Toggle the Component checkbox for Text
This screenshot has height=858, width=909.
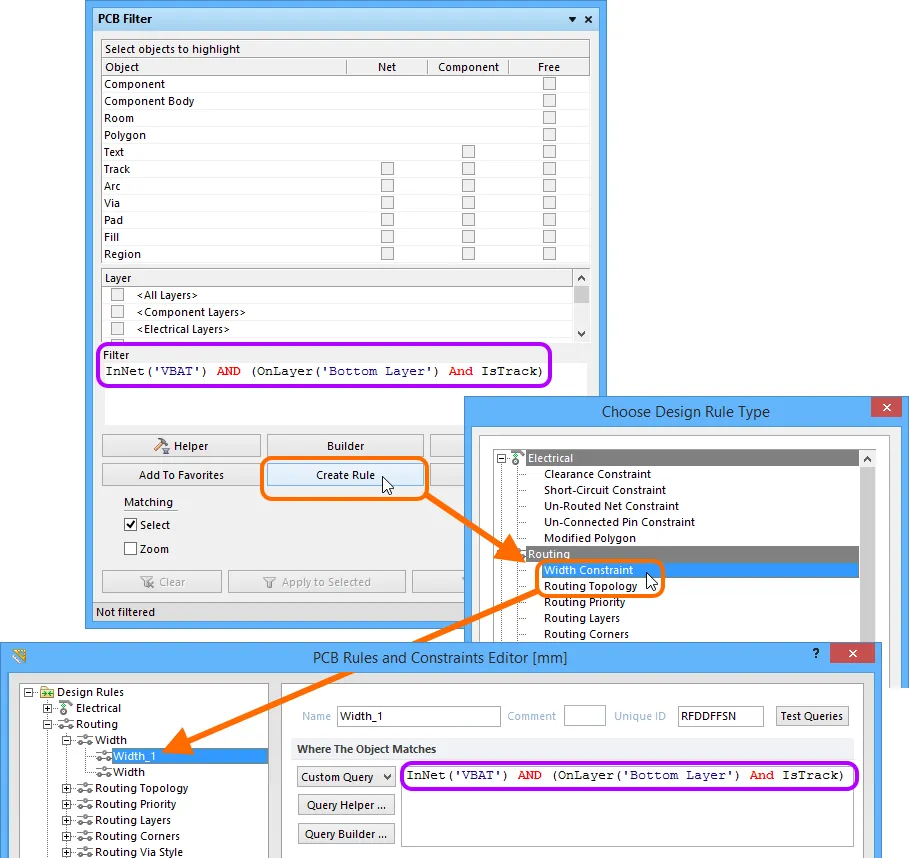[x=468, y=152]
